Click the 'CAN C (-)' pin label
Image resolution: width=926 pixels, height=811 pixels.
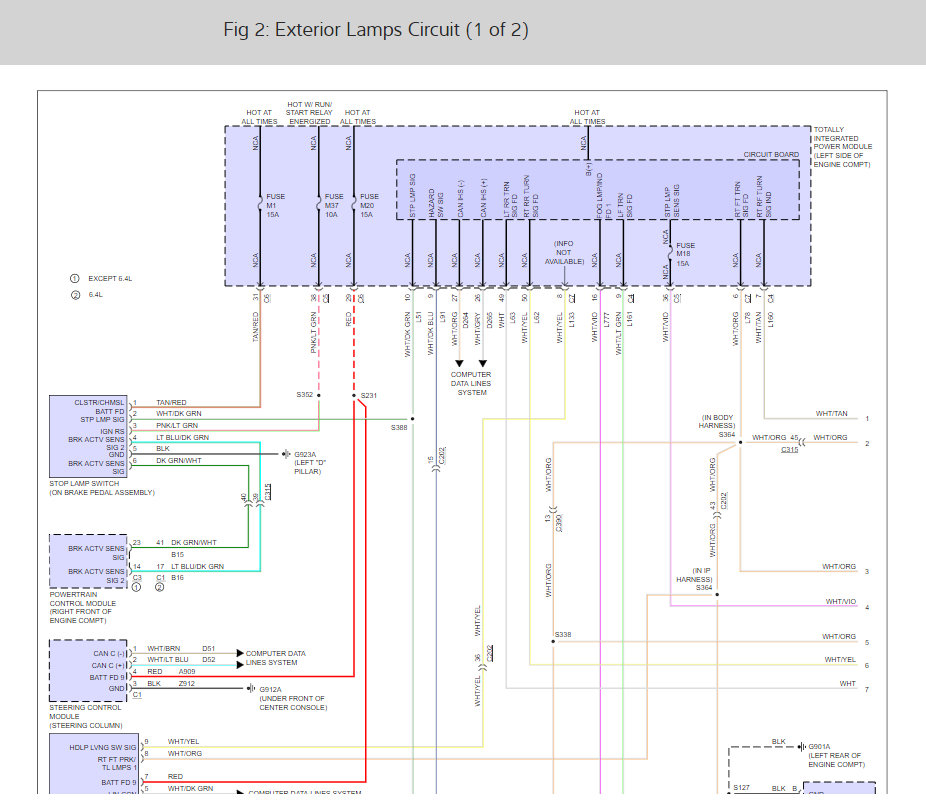(x=109, y=653)
